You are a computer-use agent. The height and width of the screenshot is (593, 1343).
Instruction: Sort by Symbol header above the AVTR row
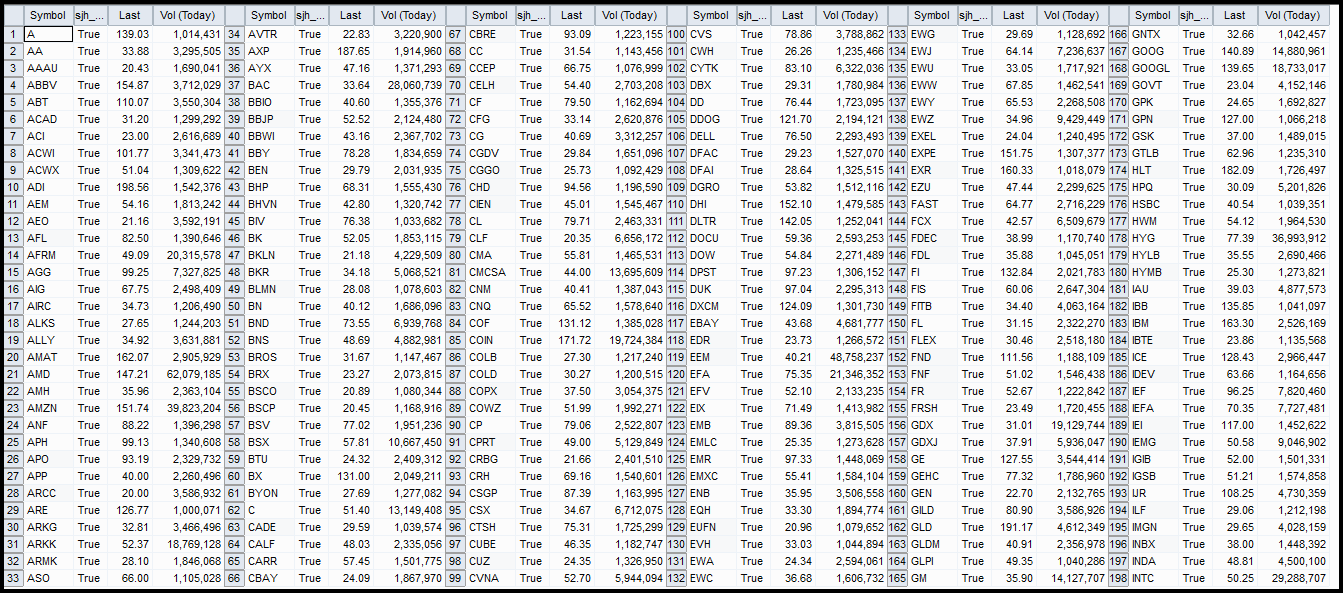tap(269, 15)
